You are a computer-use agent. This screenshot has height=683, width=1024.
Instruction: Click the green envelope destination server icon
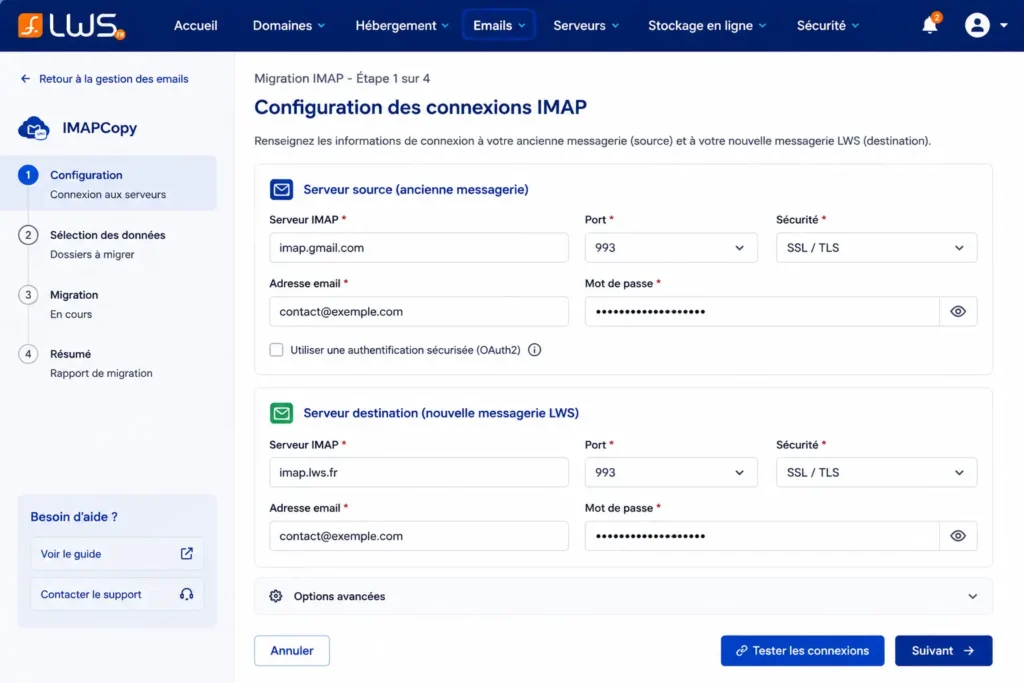pyautogui.click(x=281, y=413)
